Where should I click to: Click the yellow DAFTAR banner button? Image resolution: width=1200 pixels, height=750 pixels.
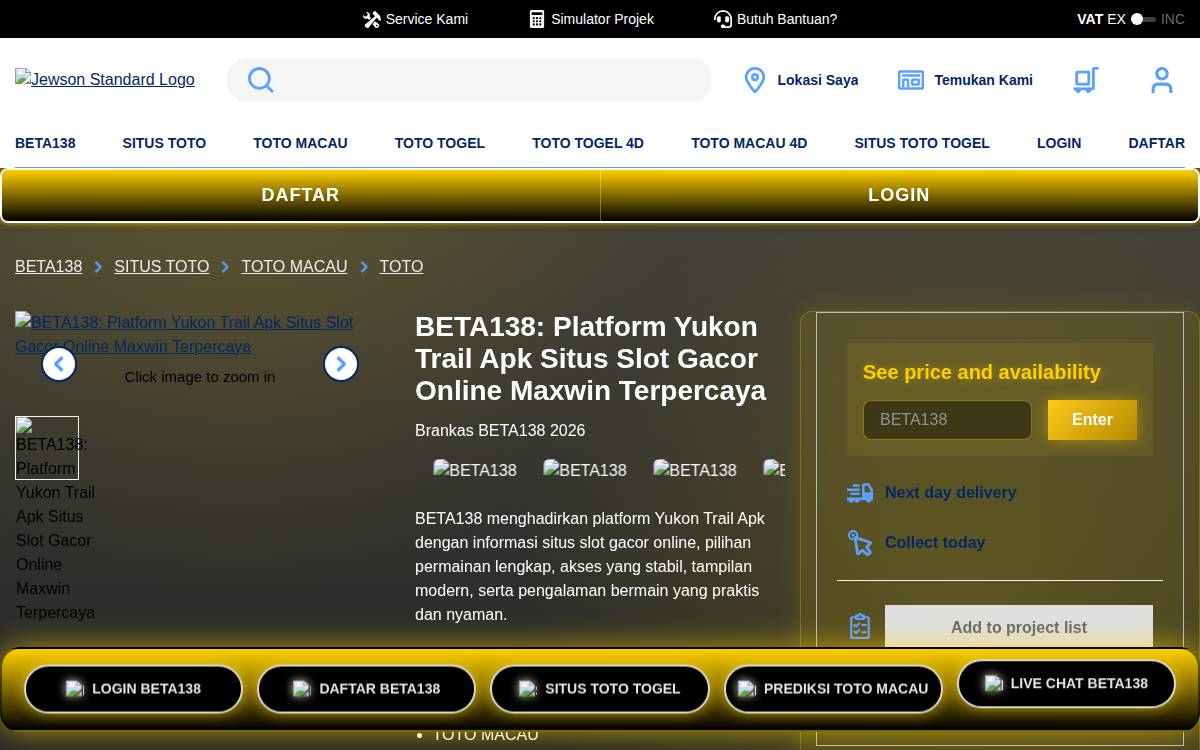point(301,195)
